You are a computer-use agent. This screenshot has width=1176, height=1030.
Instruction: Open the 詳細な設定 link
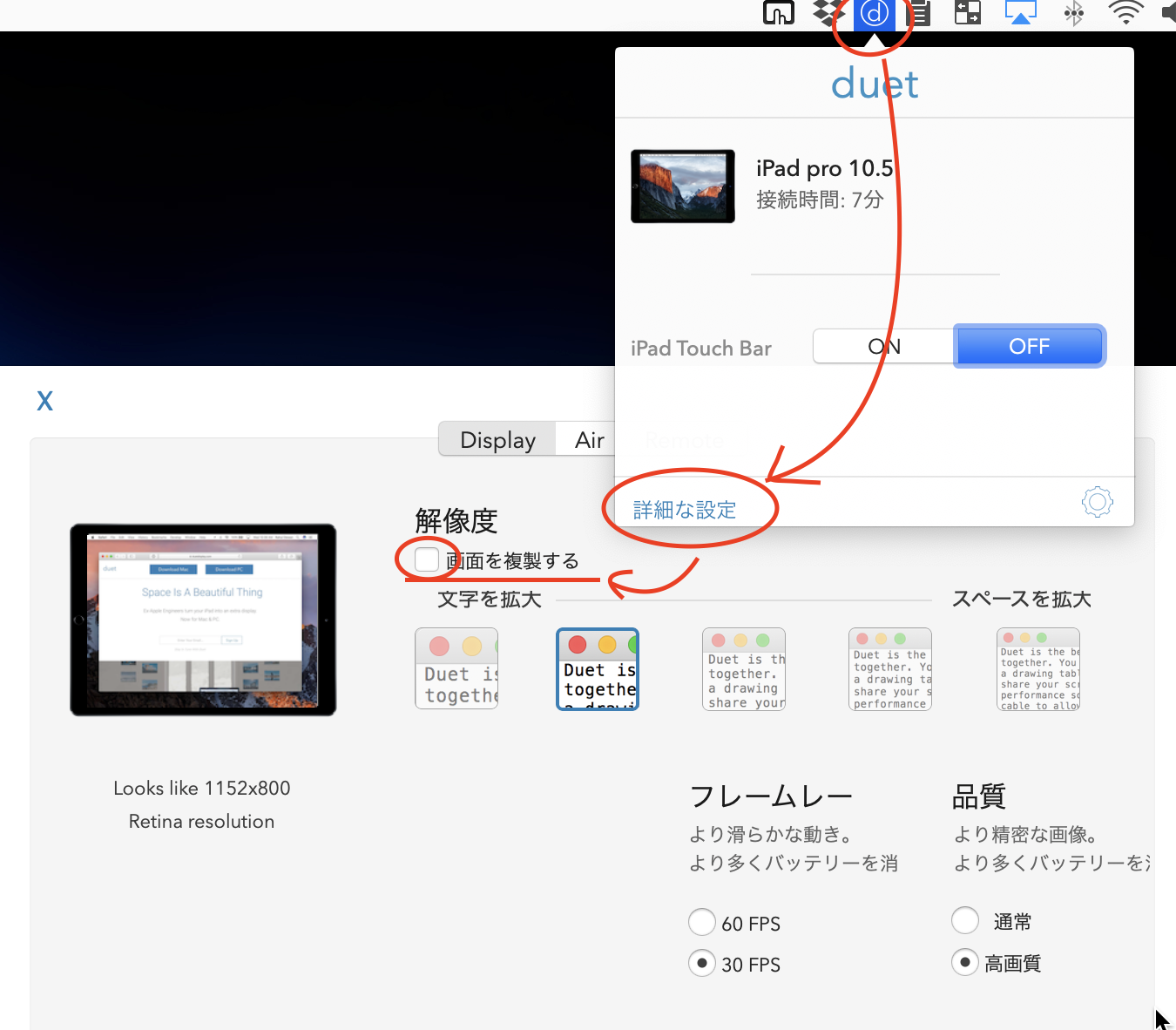pos(685,510)
